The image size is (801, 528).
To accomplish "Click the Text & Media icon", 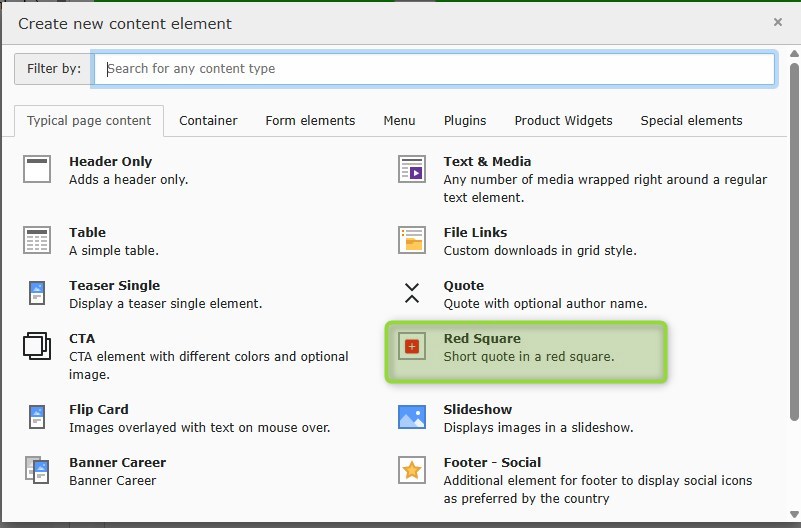I will coord(412,169).
